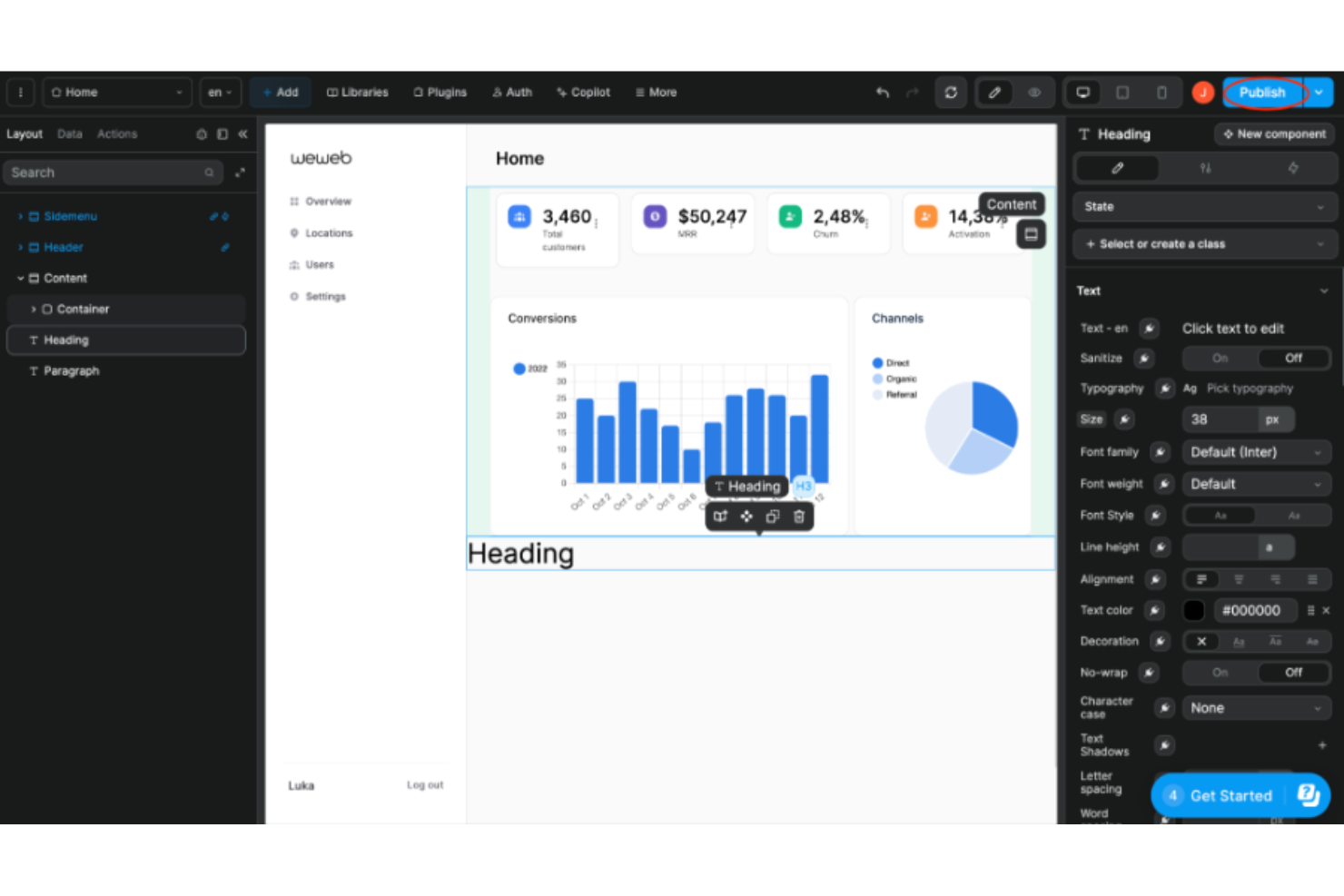Collapse the Content tree item in Layout panel
1344x896 pixels.
pyautogui.click(x=20, y=278)
